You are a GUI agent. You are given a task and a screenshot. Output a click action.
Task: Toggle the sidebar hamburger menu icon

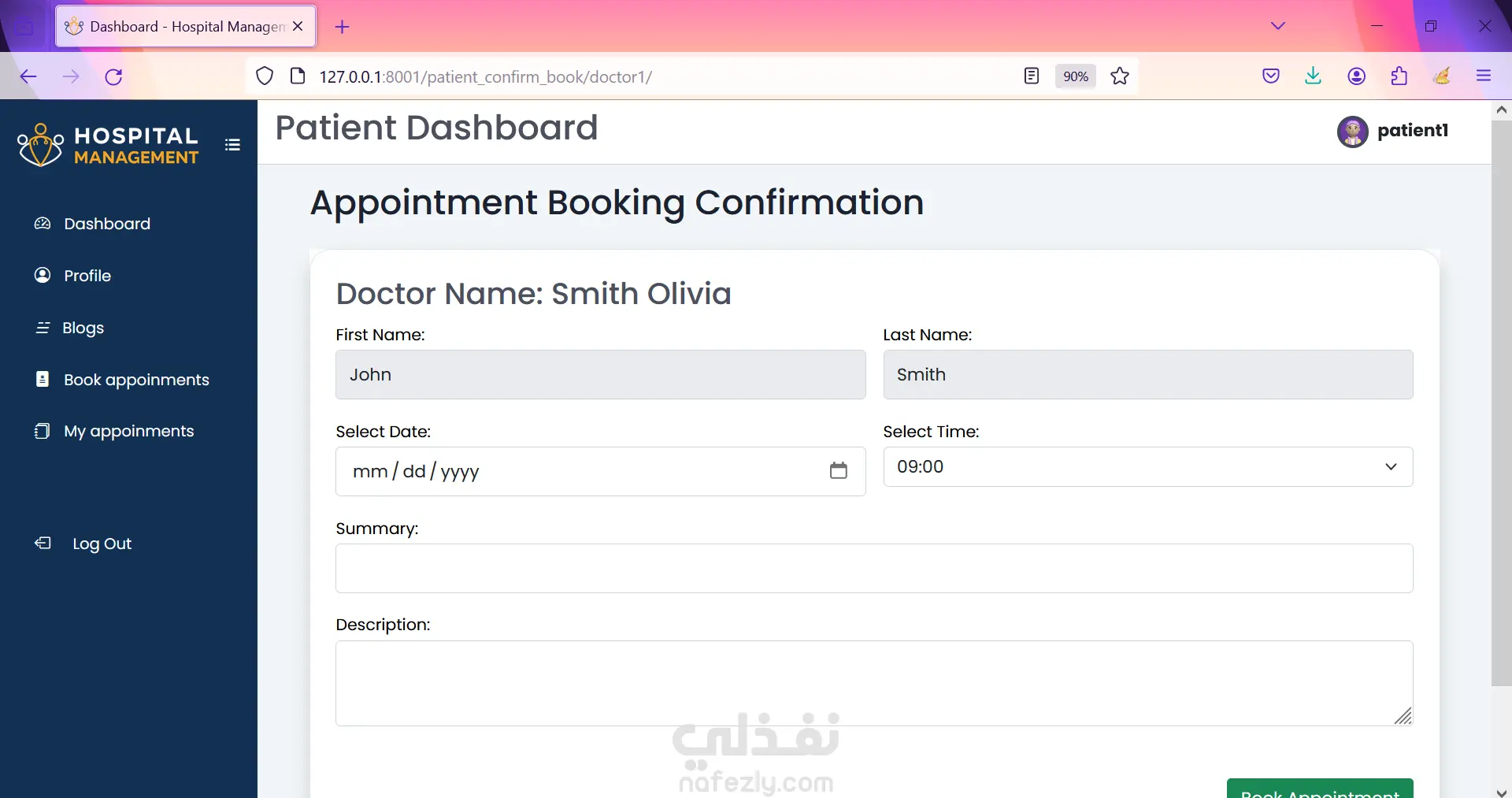coord(232,145)
